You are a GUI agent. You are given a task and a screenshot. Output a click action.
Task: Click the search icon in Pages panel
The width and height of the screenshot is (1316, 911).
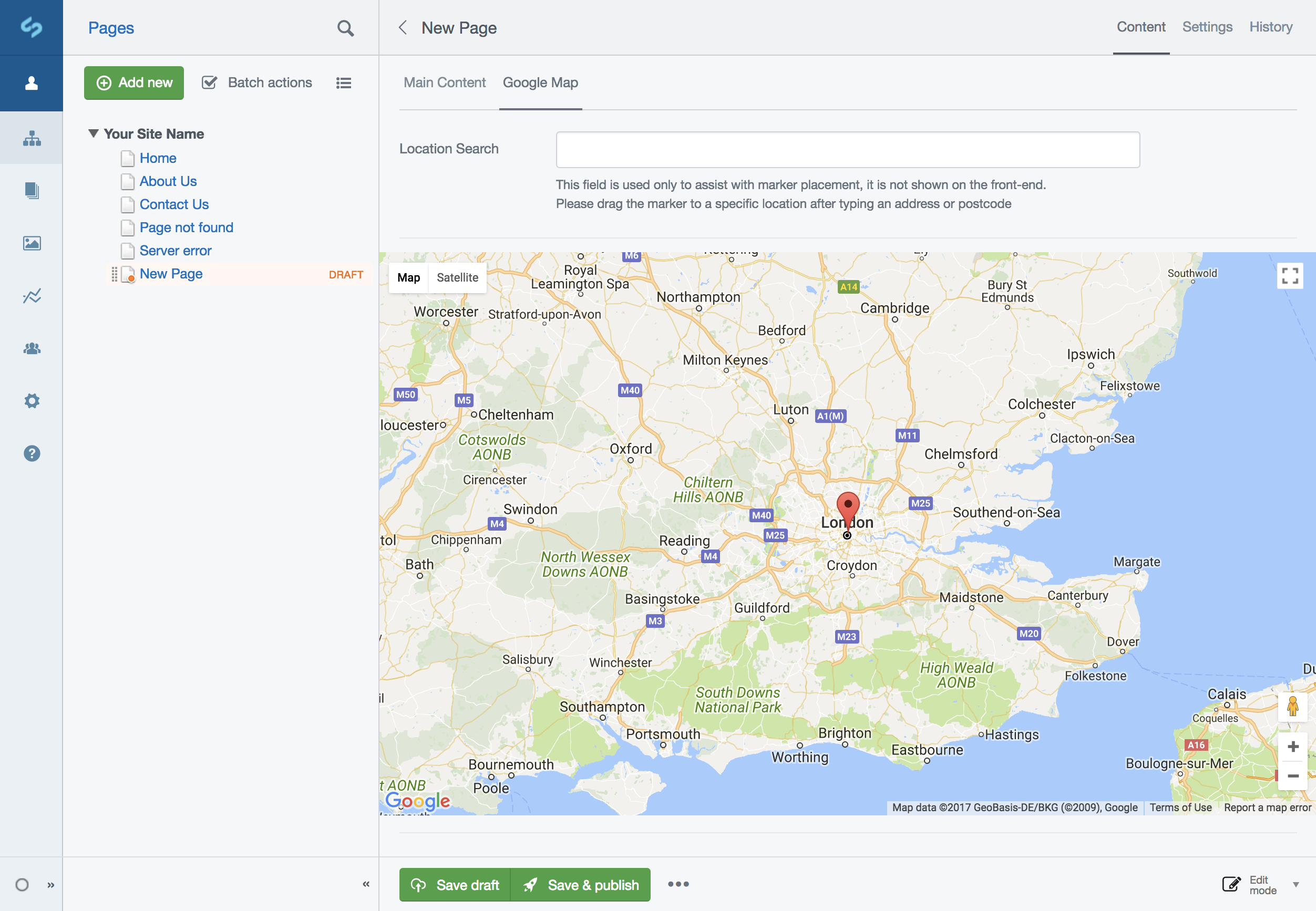[x=345, y=28]
